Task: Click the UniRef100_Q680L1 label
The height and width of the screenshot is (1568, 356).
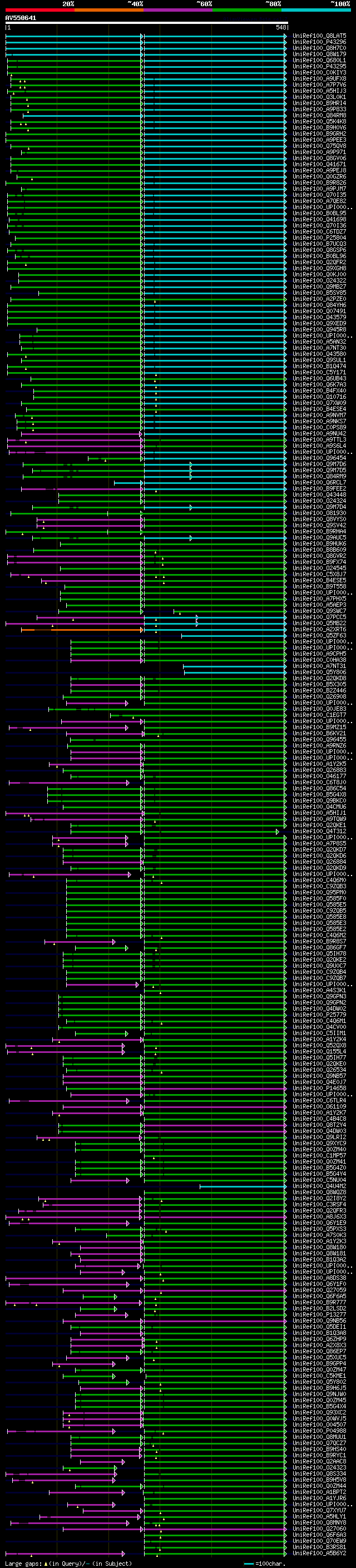Action: click(319, 60)
